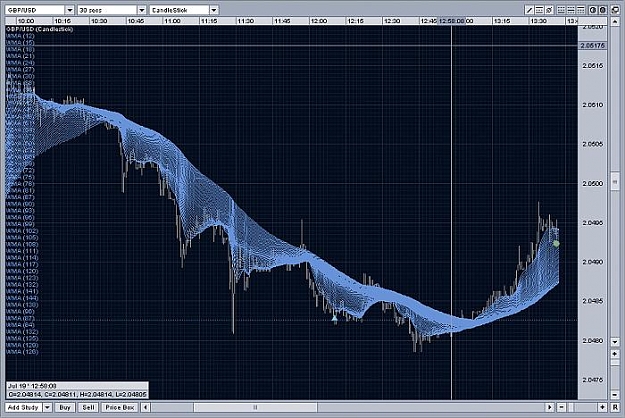Click the green dot marker on chart
The height and width of the screenshot is (418, 625).
coord(556,243)
